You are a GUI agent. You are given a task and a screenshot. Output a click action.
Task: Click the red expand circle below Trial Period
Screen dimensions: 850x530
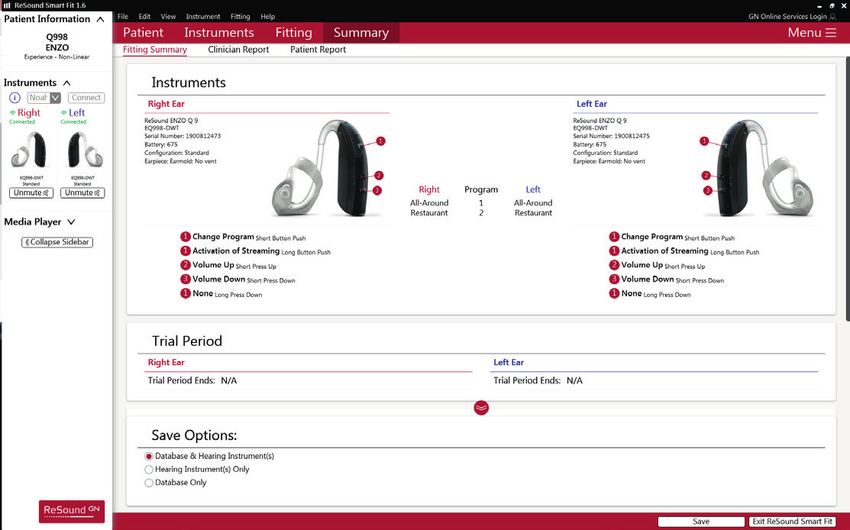click(x=481, y=408)
